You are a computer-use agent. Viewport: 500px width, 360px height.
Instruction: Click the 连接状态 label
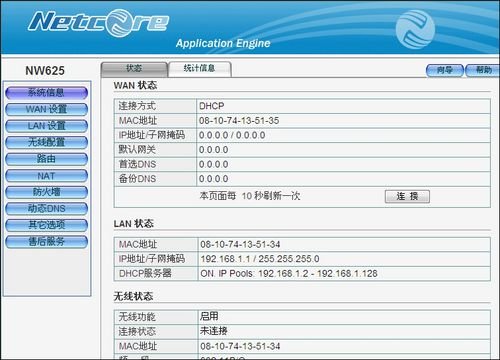click(x=137, y=331)
